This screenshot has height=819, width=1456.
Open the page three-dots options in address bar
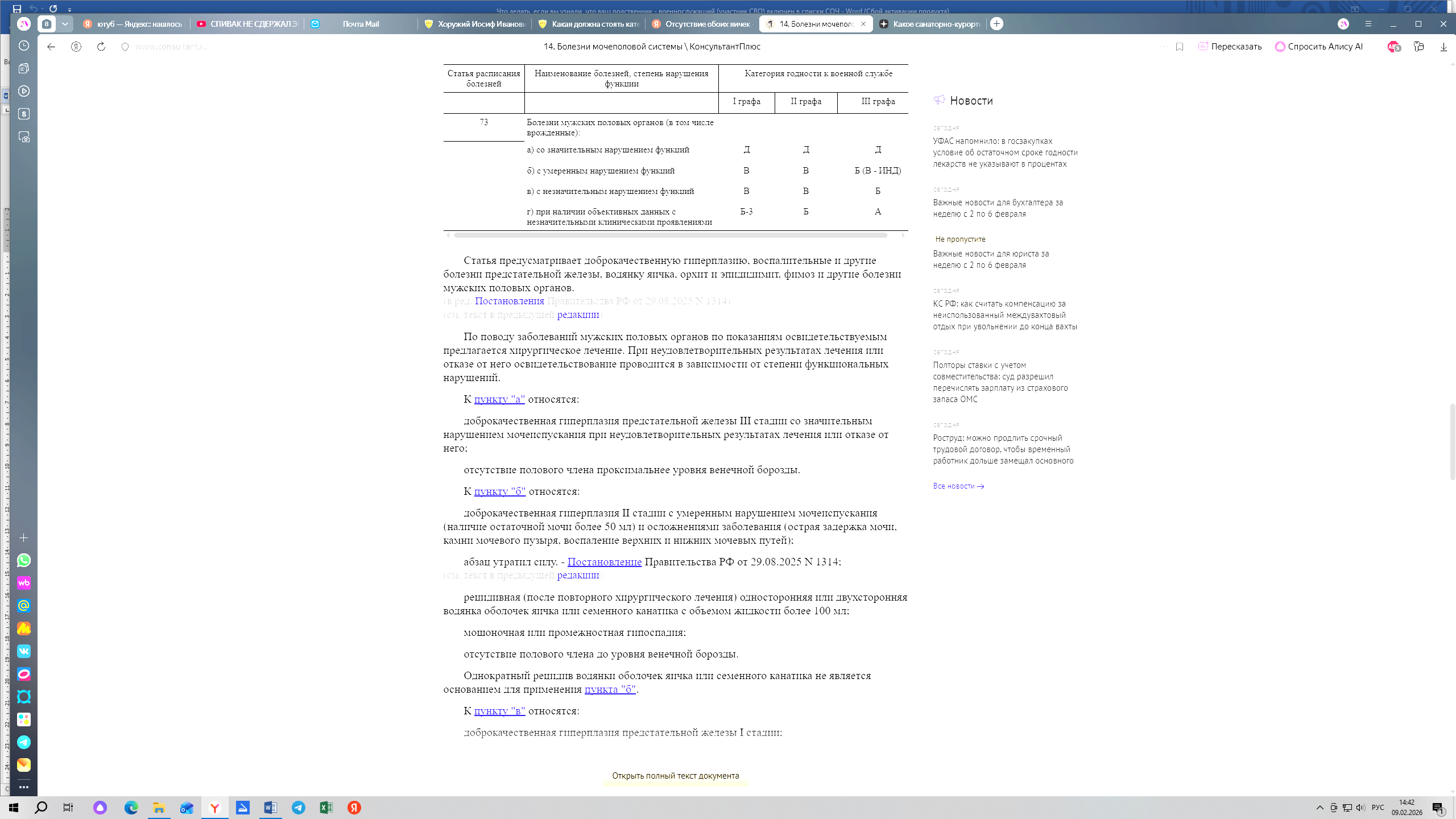[1164, 47]
